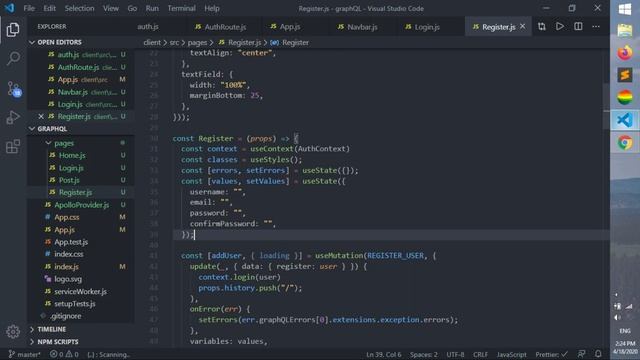Open .gitignore in the file tree
Screen dimensions: 640x360
65,316
